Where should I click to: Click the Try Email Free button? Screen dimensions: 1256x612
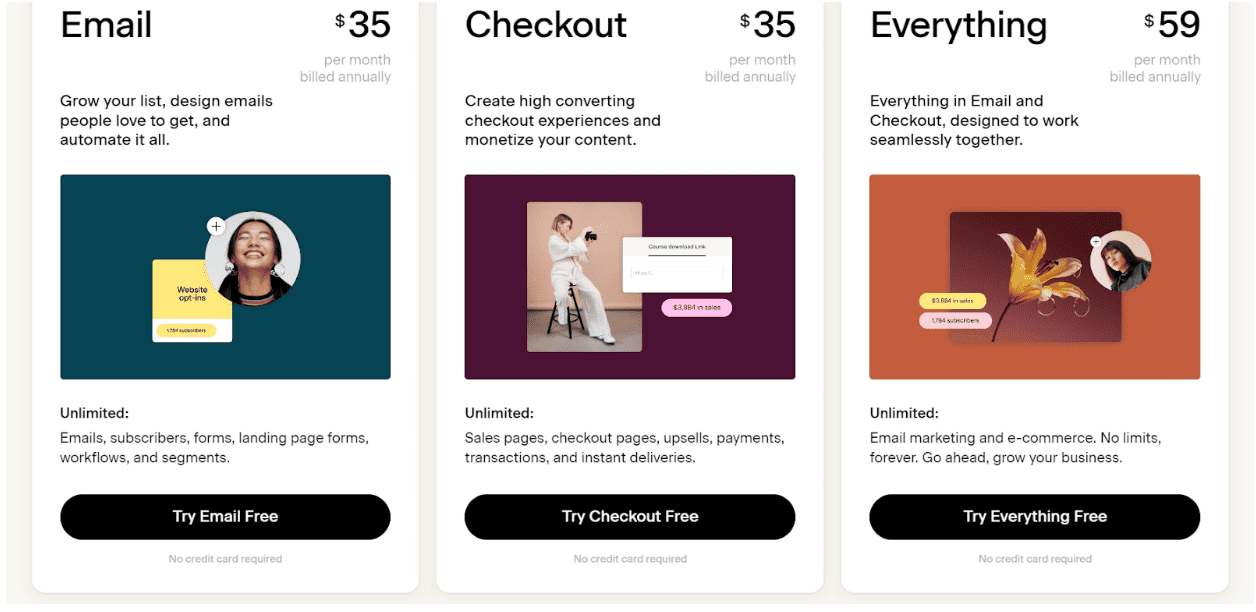225,516
